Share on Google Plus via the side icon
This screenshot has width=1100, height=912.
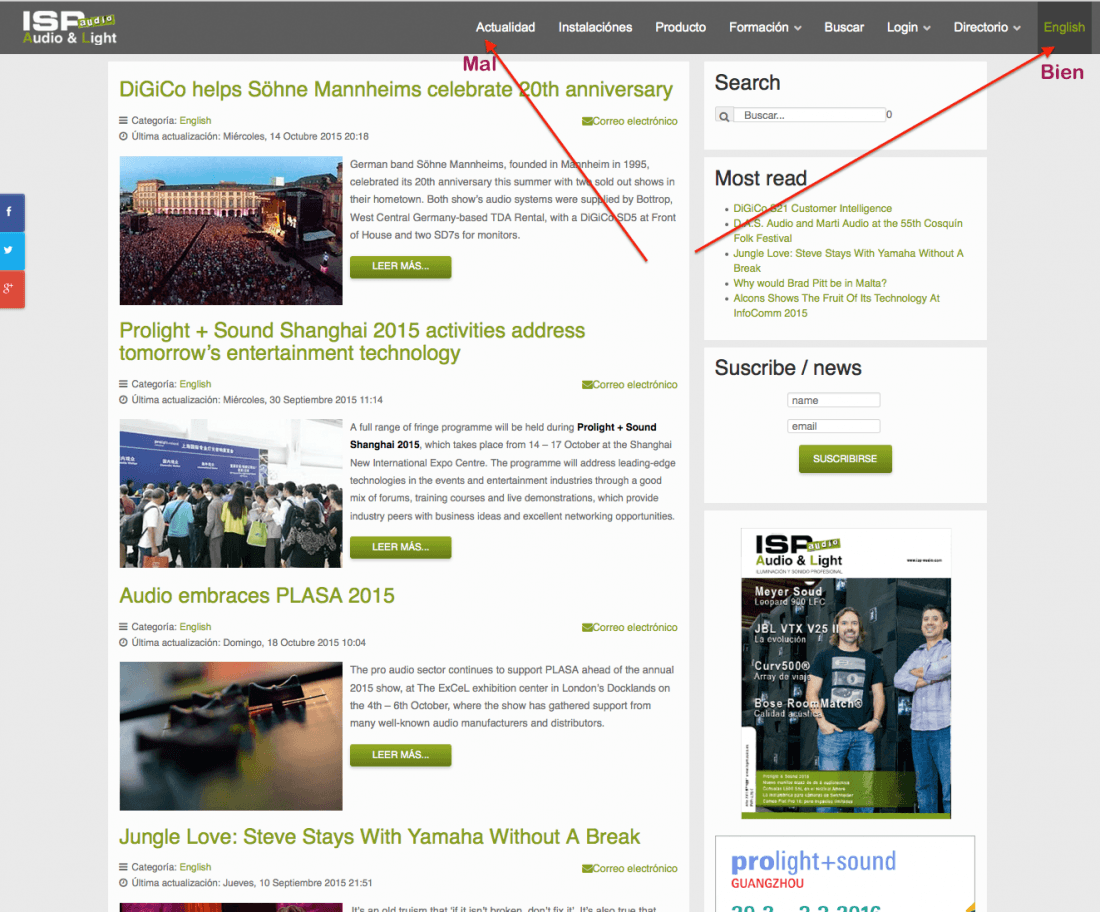click(11, 289)
